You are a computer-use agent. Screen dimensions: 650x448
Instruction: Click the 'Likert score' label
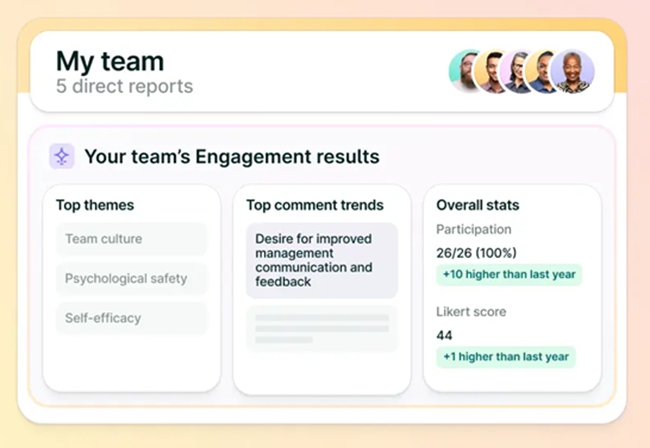[471, 312]
